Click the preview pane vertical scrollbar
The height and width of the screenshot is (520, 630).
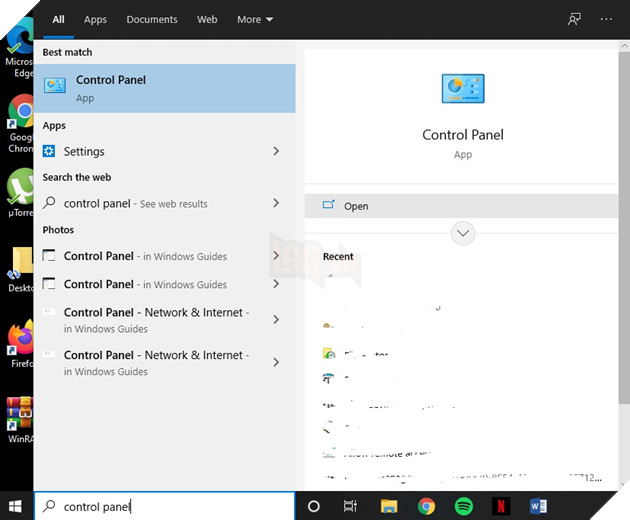pos(624,227)
